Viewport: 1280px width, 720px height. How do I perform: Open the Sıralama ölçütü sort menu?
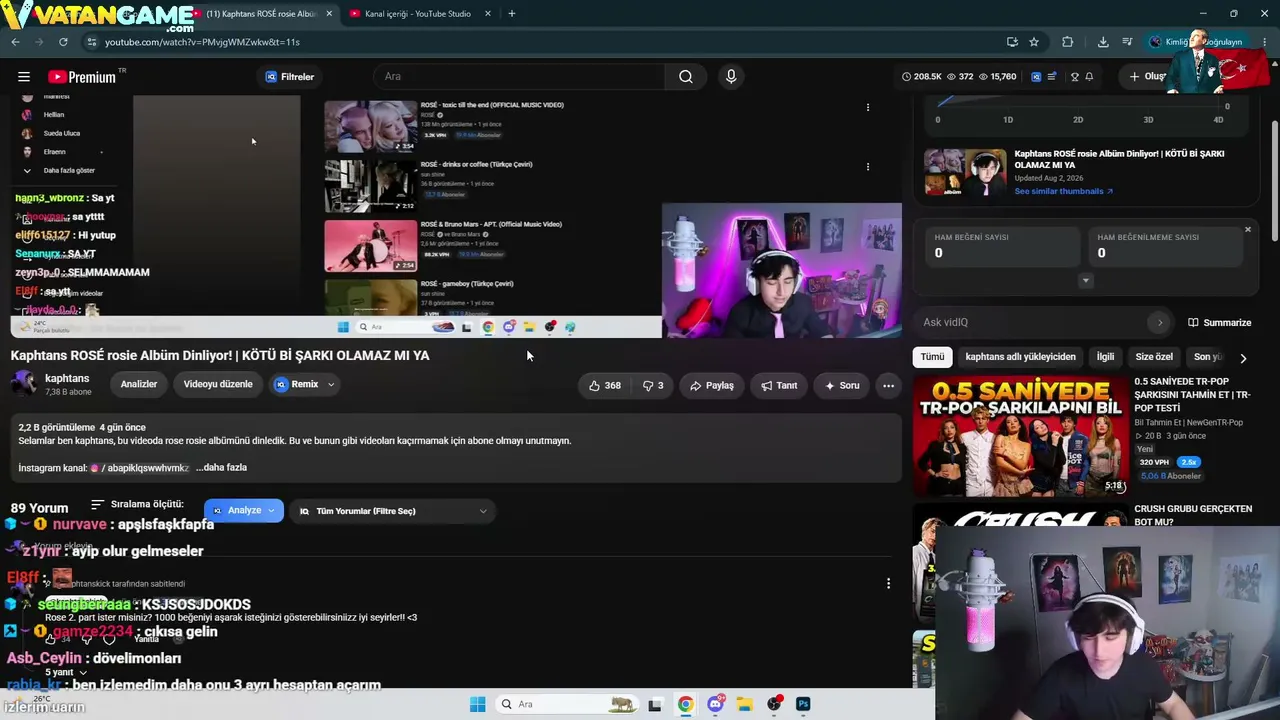click(x=137, y=505)
